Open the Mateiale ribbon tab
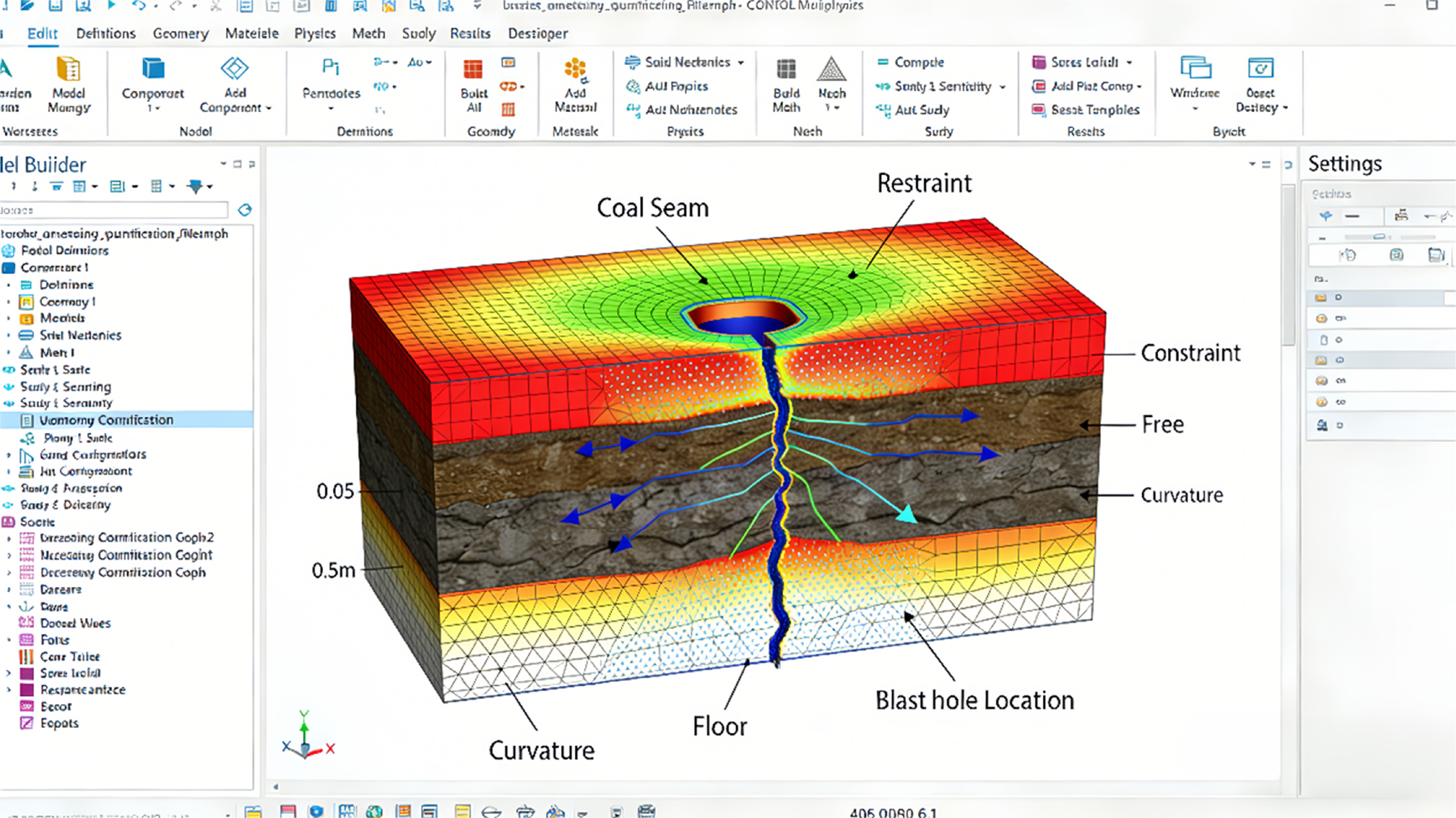1456x818 pixels. click(x=252, y=33)
